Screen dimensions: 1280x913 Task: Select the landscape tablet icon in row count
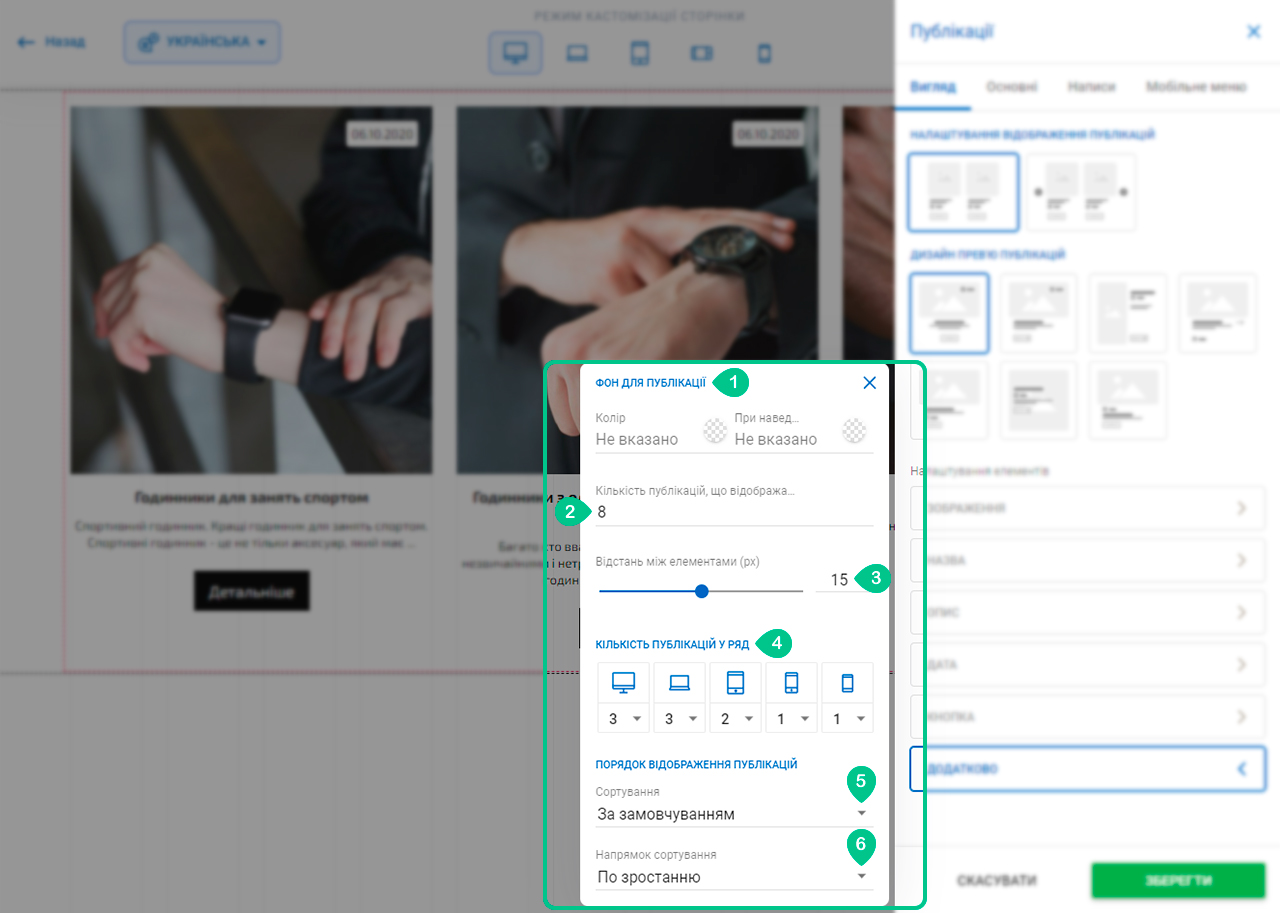coord(735,682)
